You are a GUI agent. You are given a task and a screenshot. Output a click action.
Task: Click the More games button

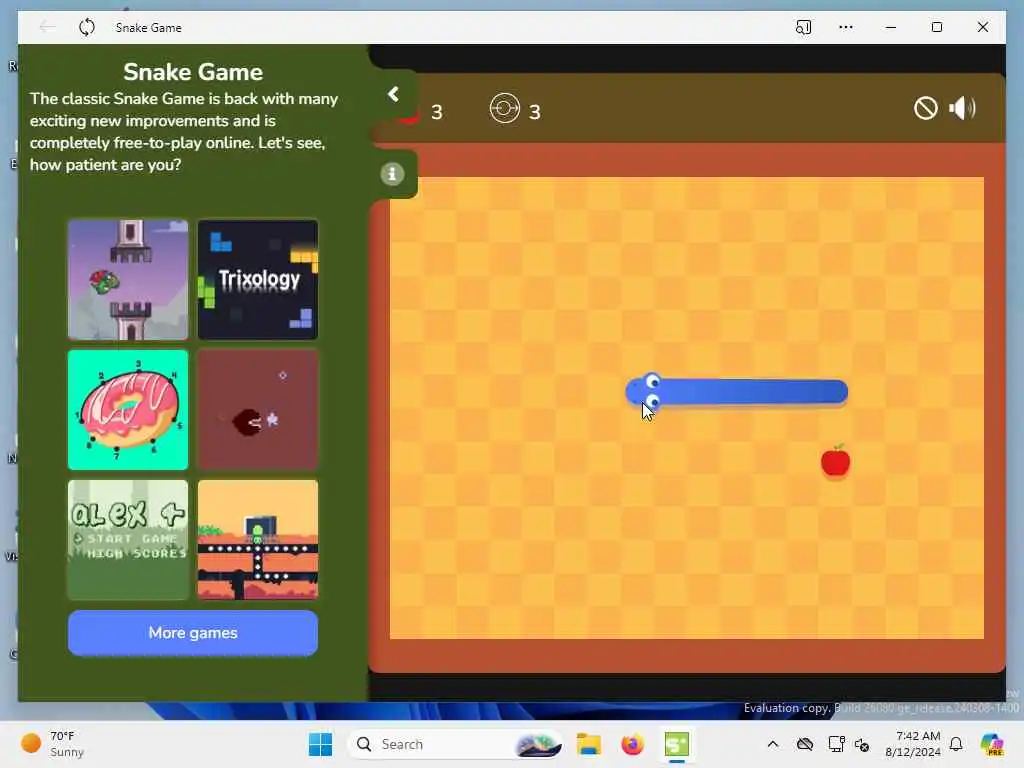193,633
